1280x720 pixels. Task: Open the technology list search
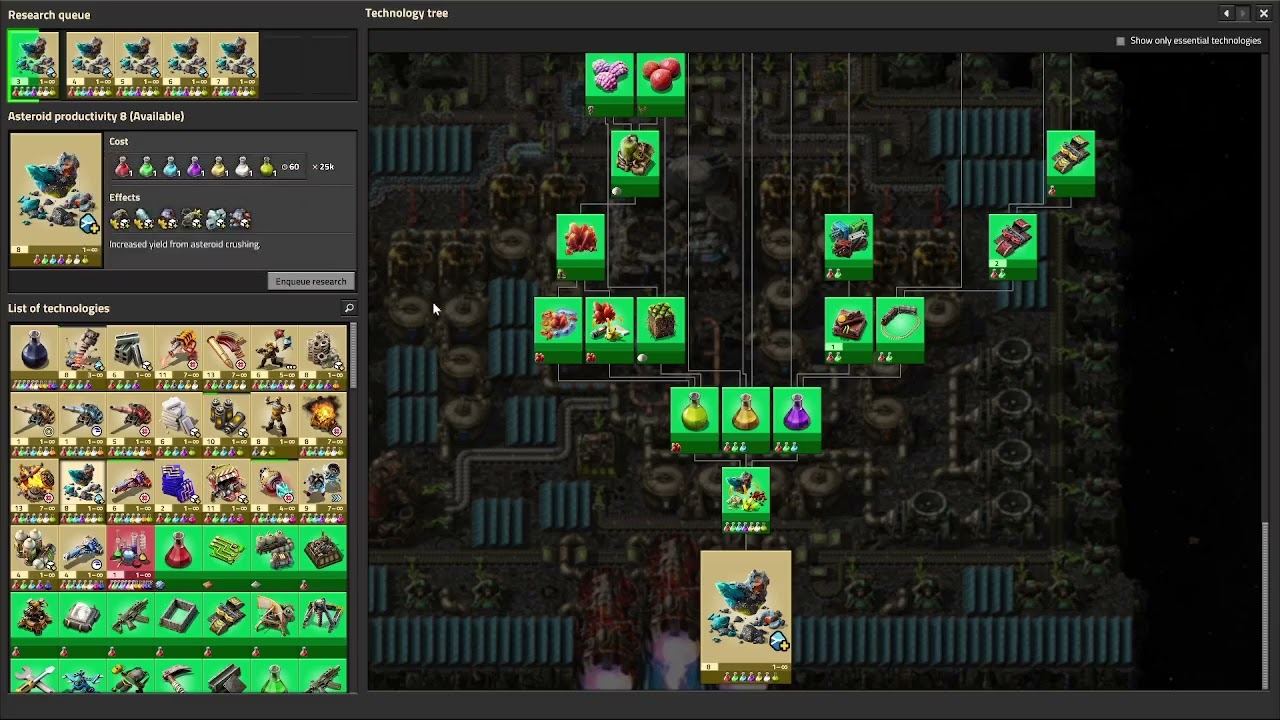349,308
